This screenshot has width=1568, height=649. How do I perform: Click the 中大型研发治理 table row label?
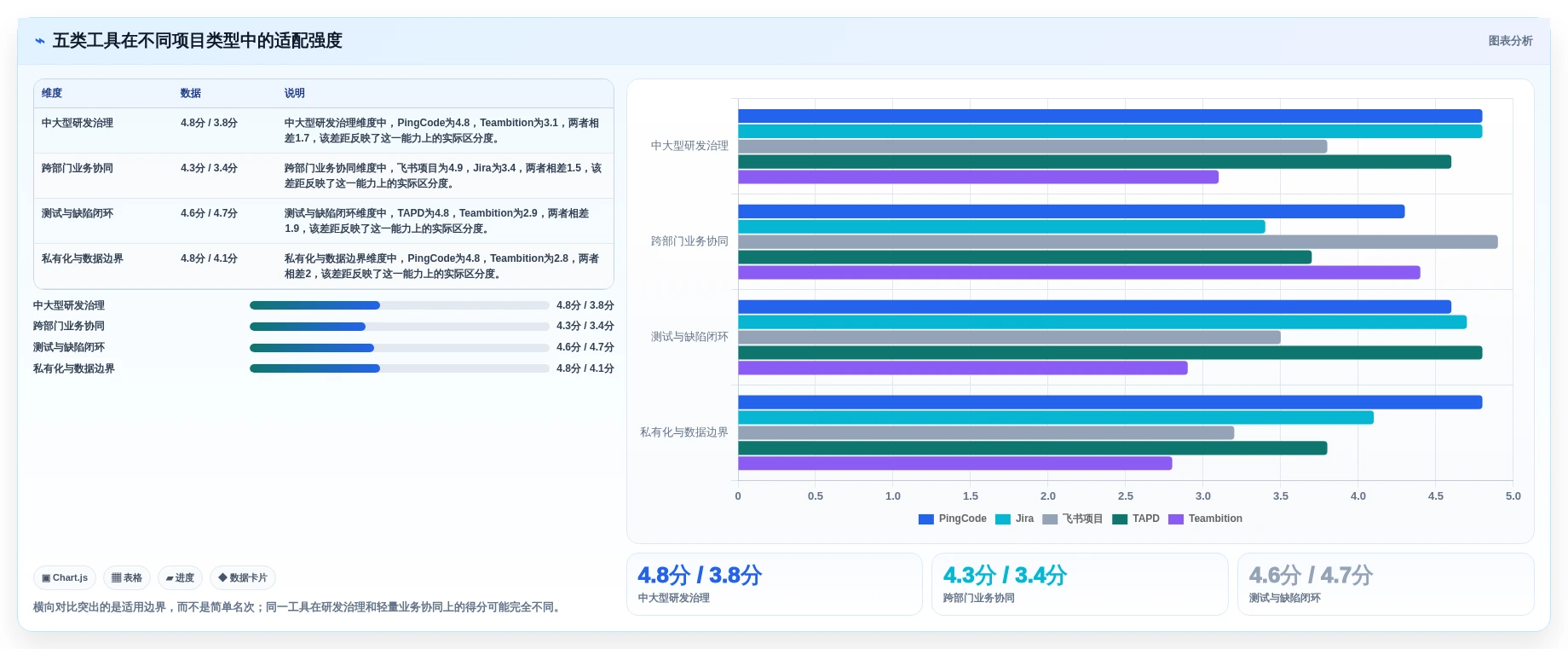(x=78, y=123)
